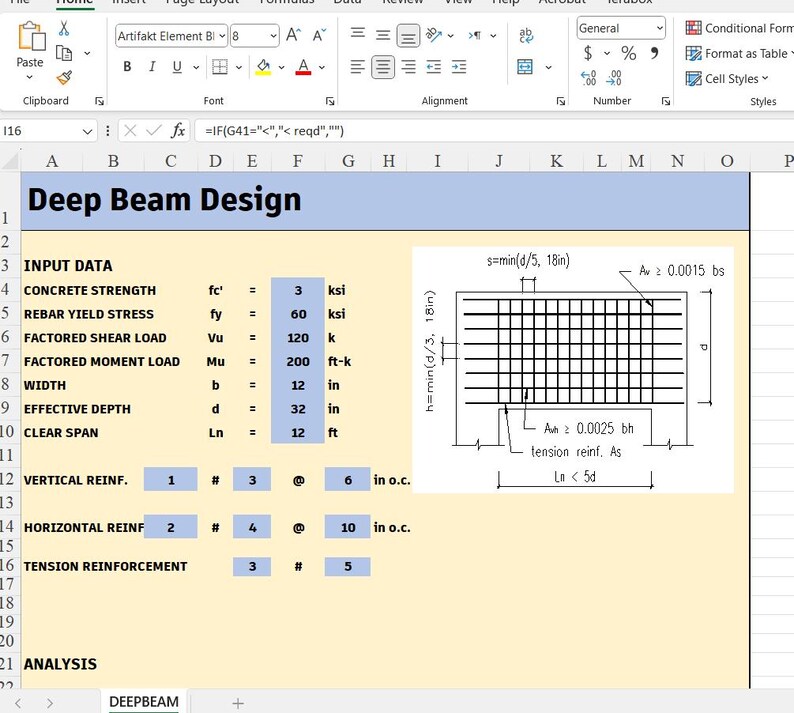
Task: Set Middle Align vertical alignment
Action: click(x=383, y=34)
